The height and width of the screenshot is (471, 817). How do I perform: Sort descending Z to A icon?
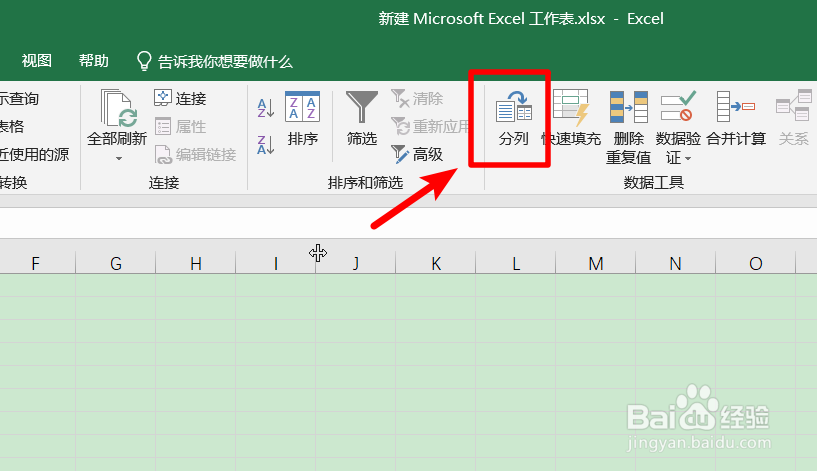(x=266, y=145)
